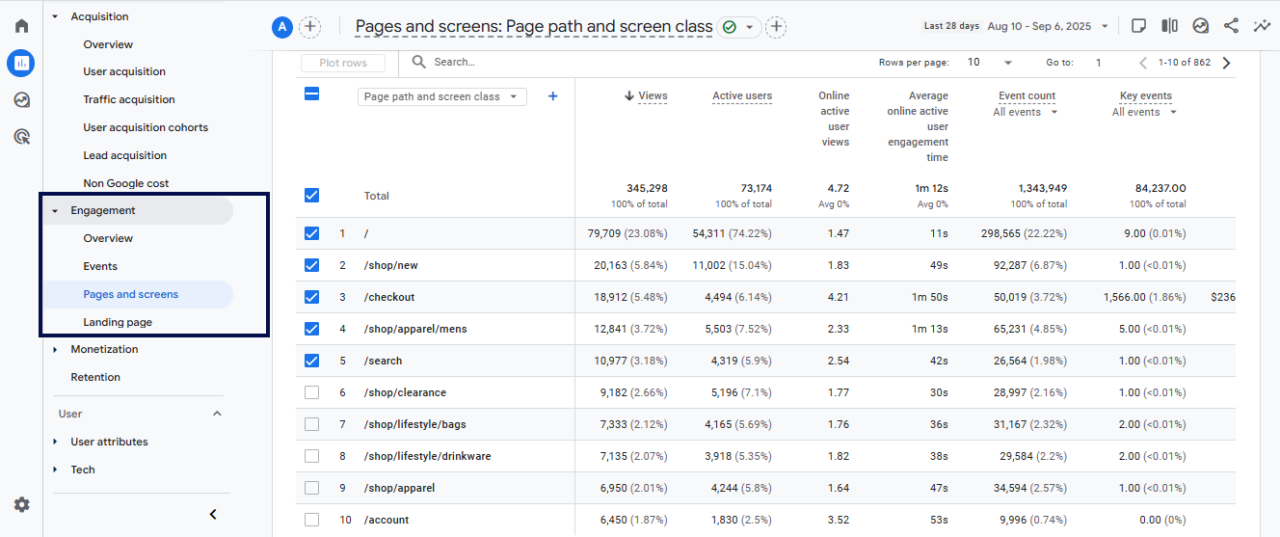Image resolution: width=1280 pixels, height=537 pixels.
Task: Open Acquisition Overview report
Action: coord(108,44)
